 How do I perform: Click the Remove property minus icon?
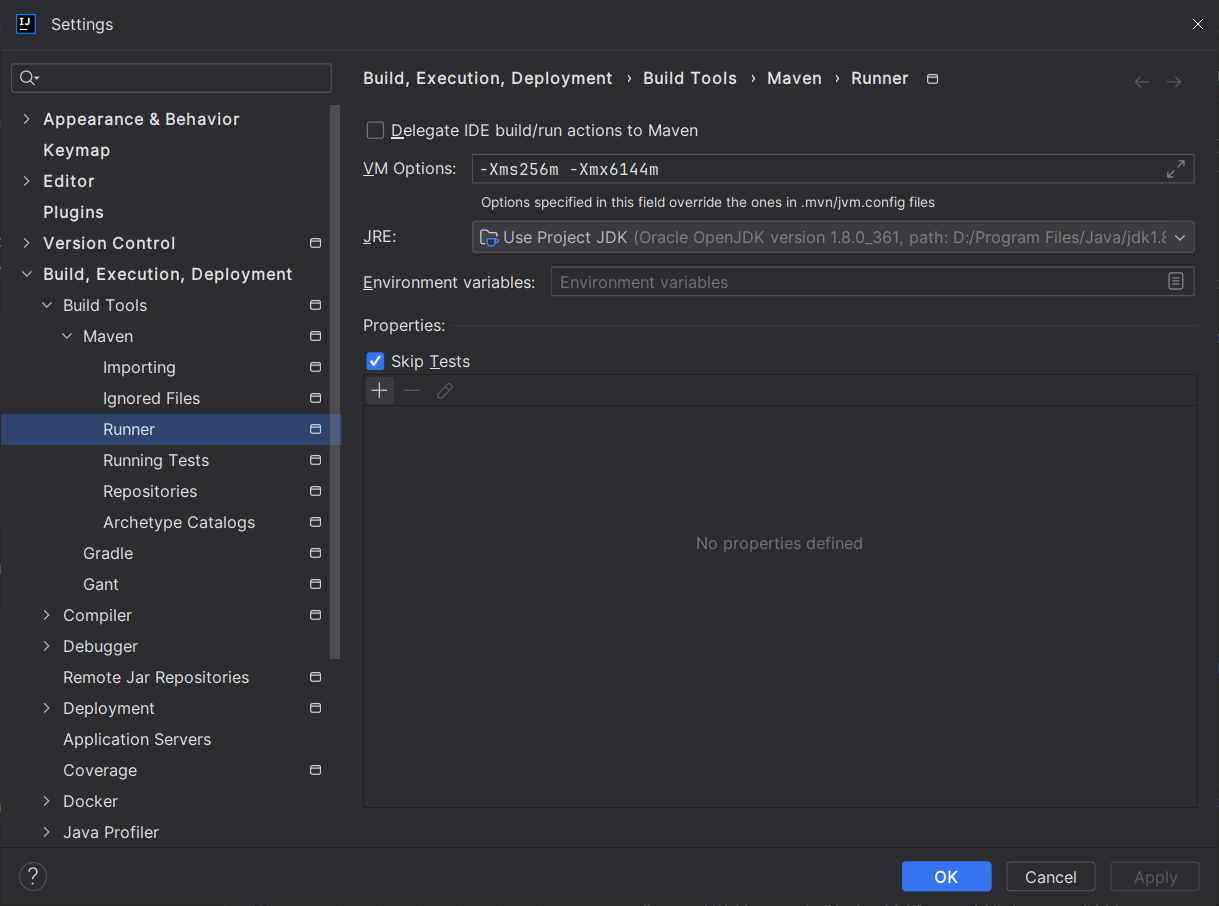pos(412,390)
